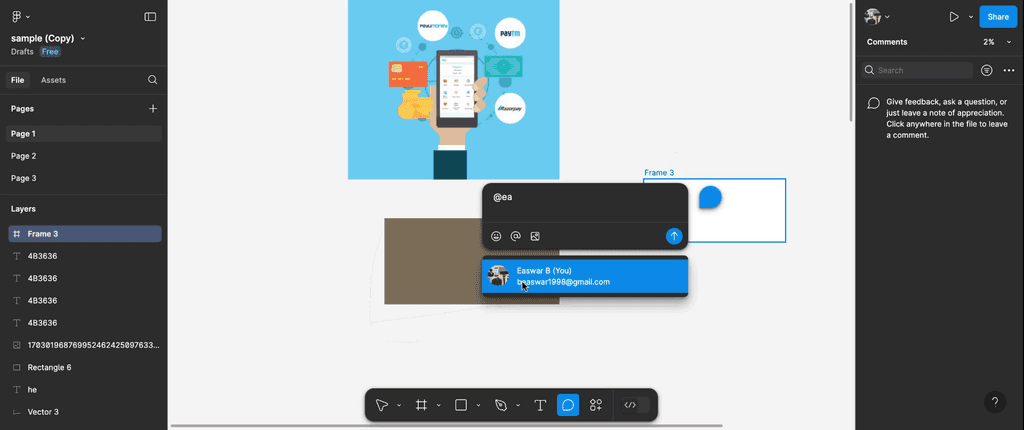Select the Rectangle shape tool
The width and height of the screenshot is (1024, 430).
[x=460, y=405]
